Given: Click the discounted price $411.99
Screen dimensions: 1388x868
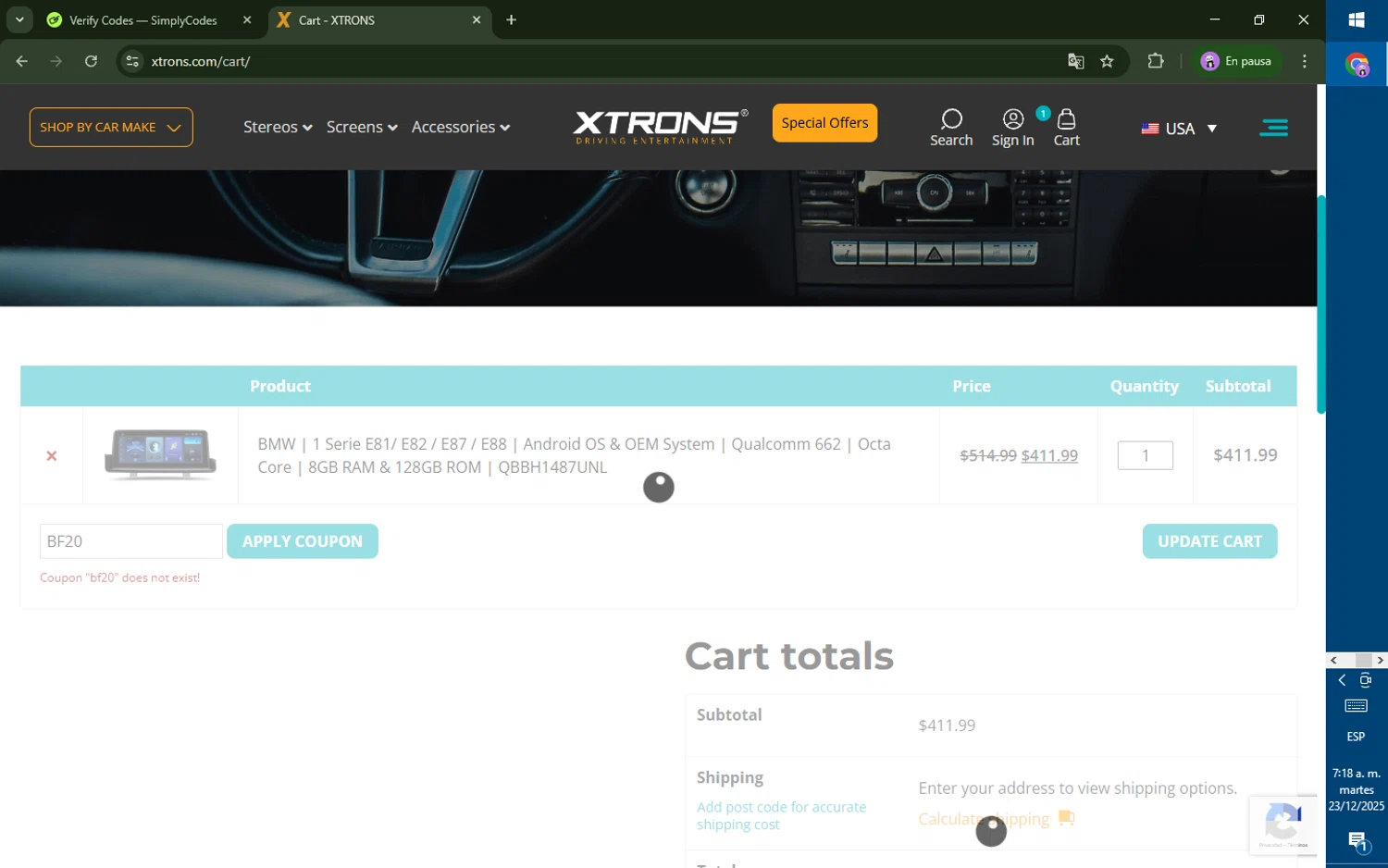Looking at the screenshot, I should point(1049,455).
